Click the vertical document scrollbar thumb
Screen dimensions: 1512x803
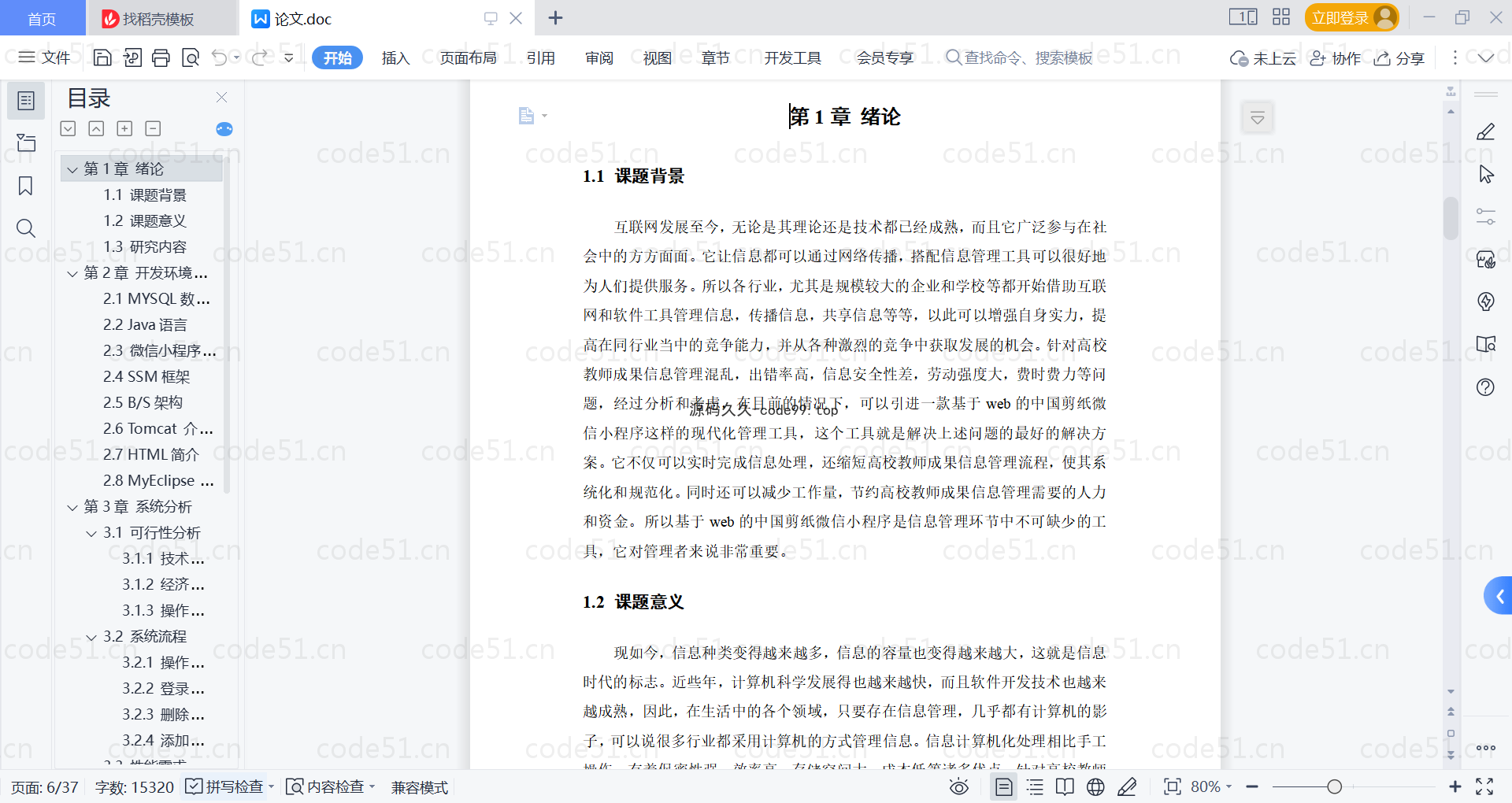(x=1451, y=217)
